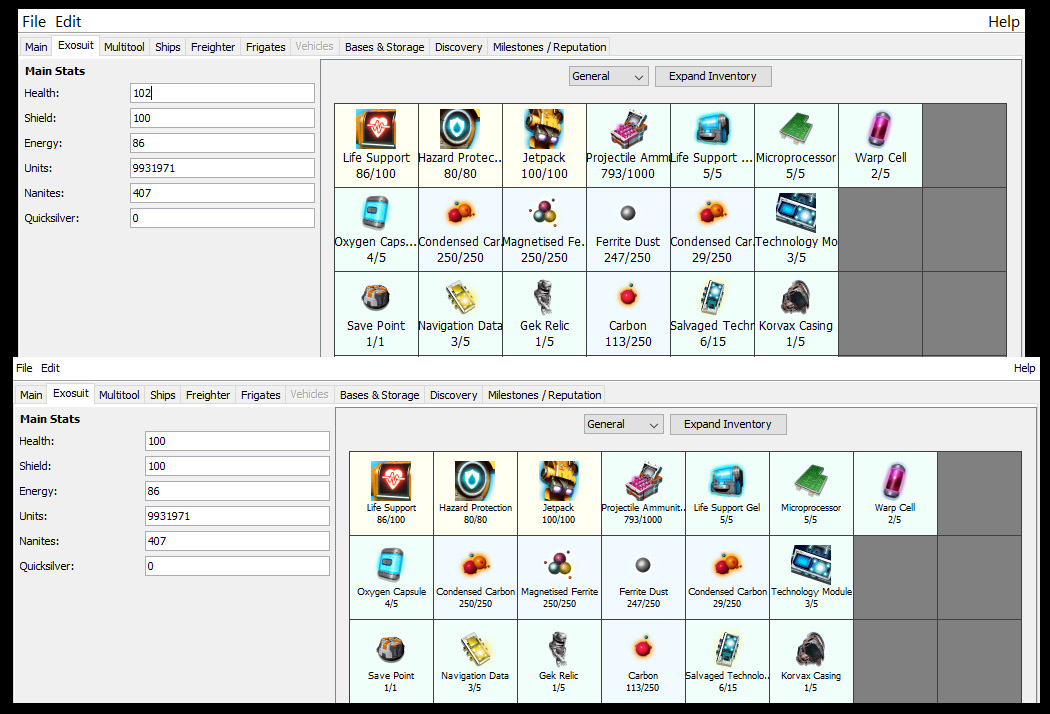Open Freighter tab in upper window
The height and width of the screenshot is (714, 1050).
213,47
